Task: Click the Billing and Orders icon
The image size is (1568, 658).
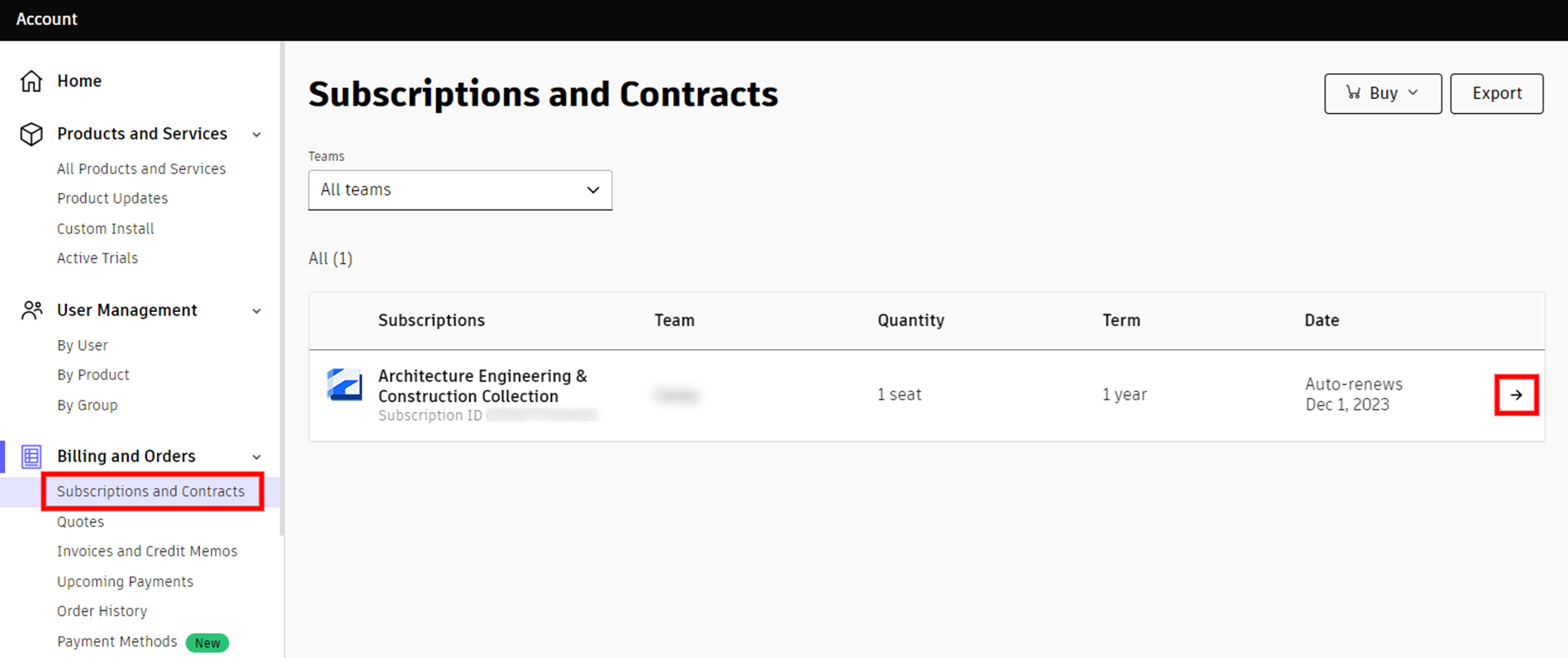Action: click(x=31, y=457)
